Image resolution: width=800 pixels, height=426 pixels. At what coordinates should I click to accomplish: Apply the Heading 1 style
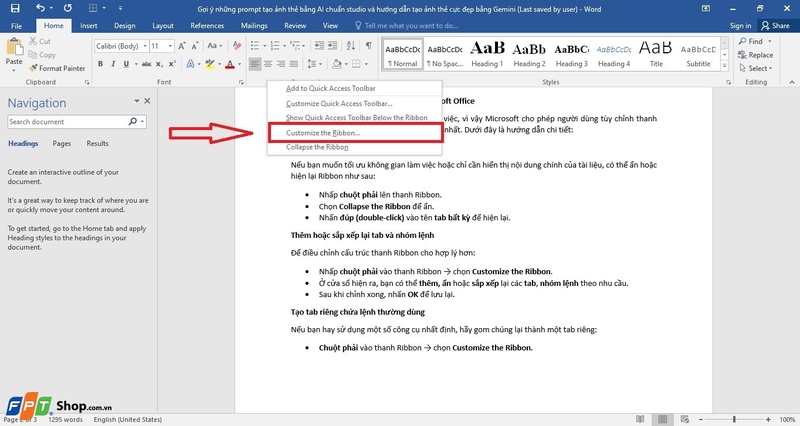click(x=487, y=54)
